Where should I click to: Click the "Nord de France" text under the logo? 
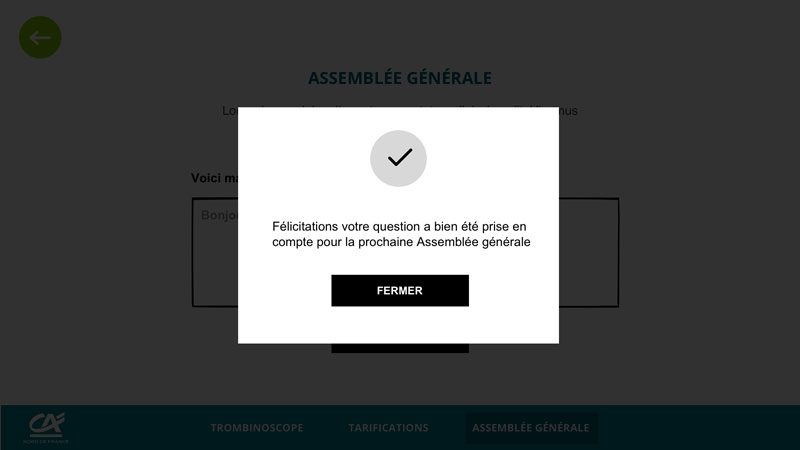point(43,440)
